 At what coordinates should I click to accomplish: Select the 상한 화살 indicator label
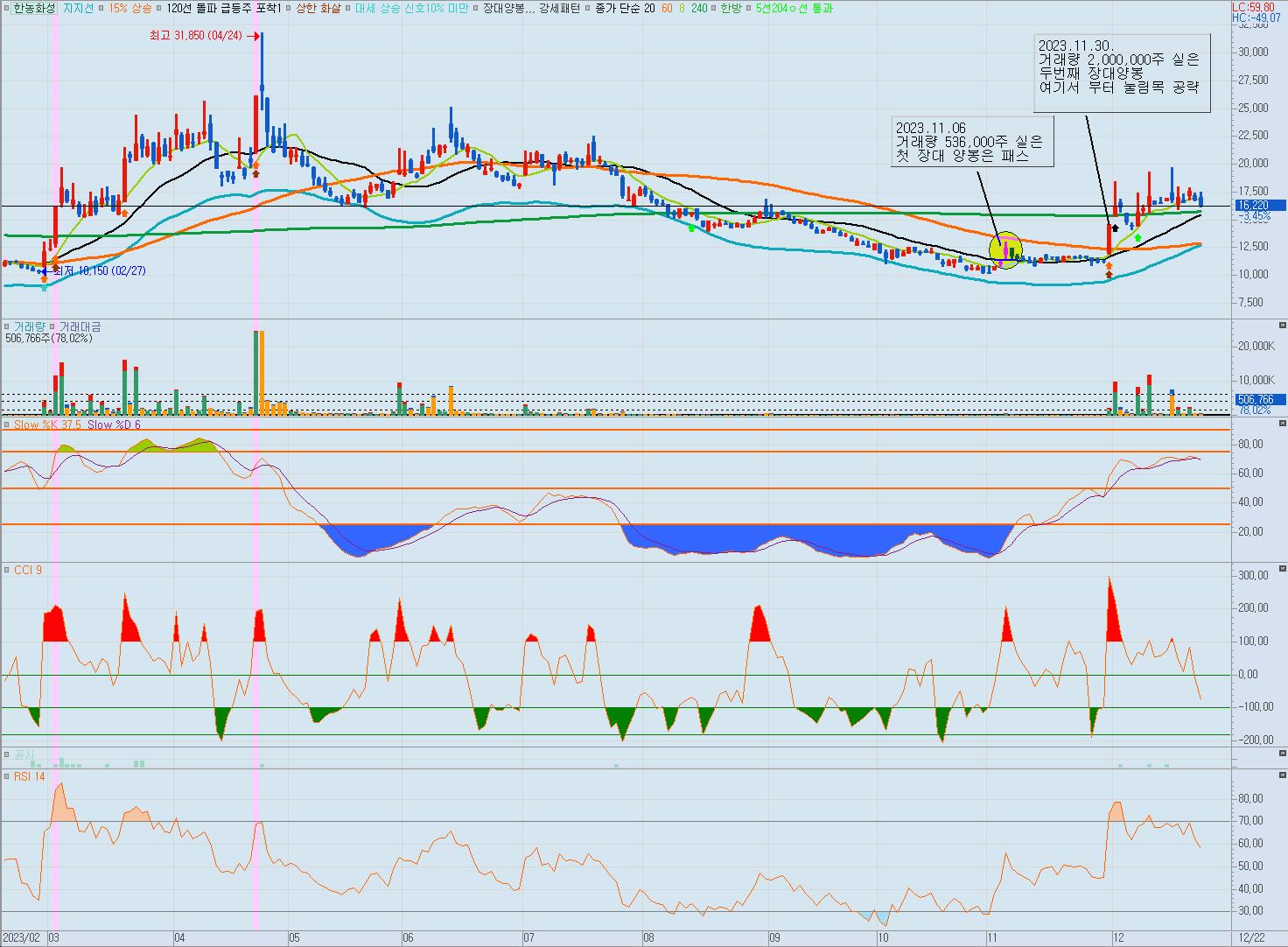[x=318, y=8]
